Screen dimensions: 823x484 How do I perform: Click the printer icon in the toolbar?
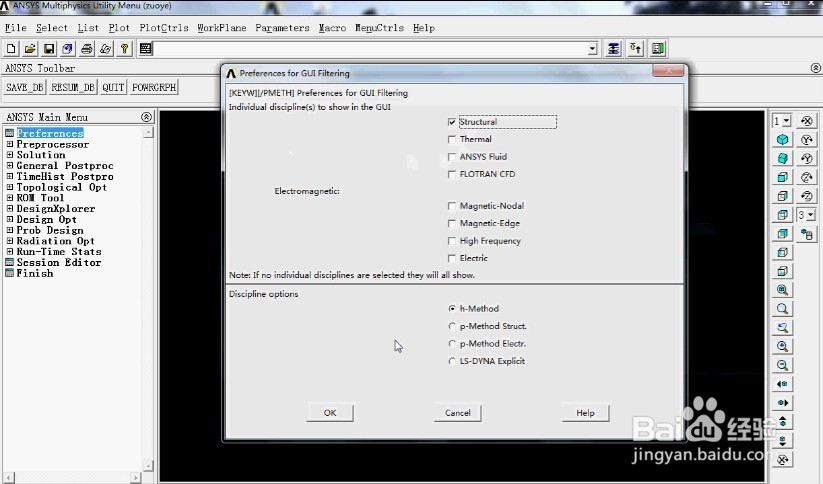[87, 49]
